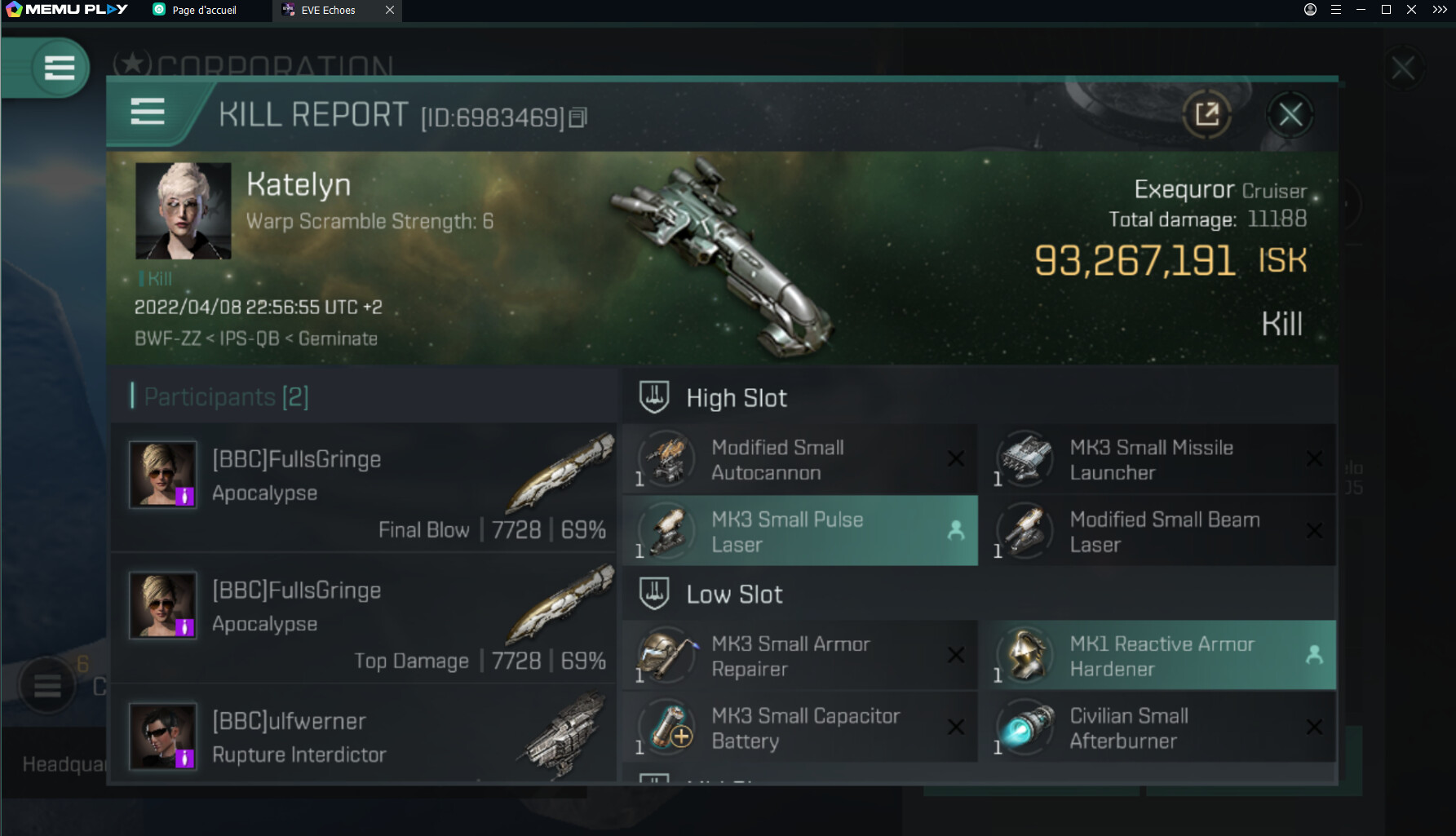Close the kill report window
The height and width of the screenshot is (836, 1456).
(1290, 114)
